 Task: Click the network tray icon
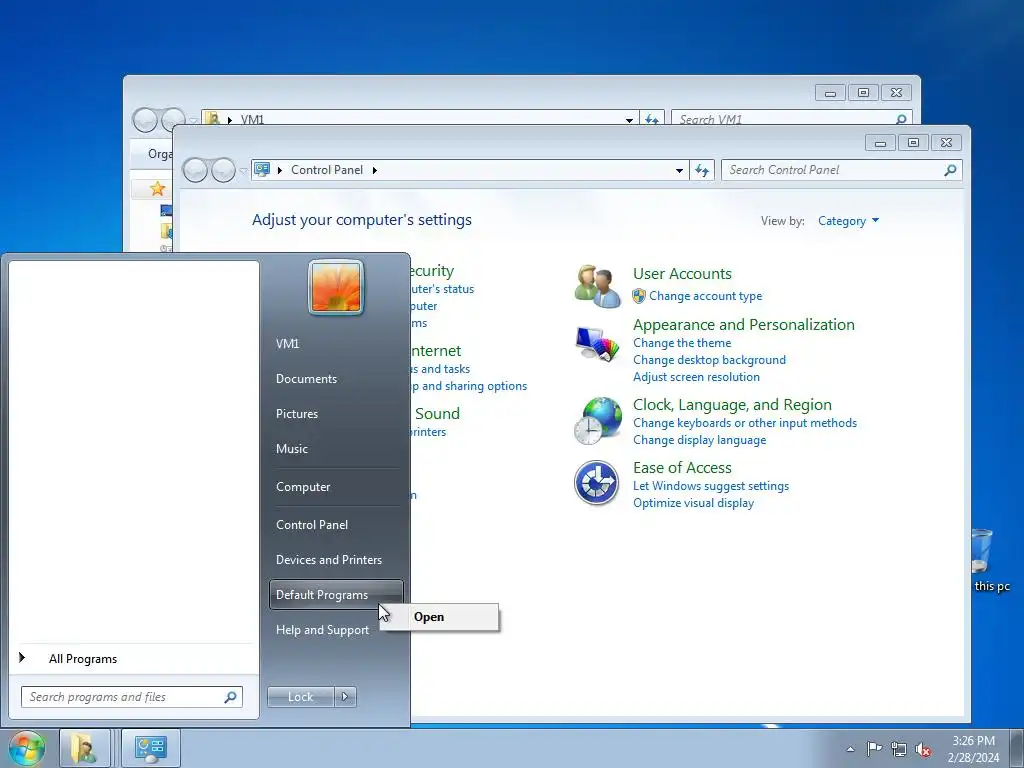899,749
